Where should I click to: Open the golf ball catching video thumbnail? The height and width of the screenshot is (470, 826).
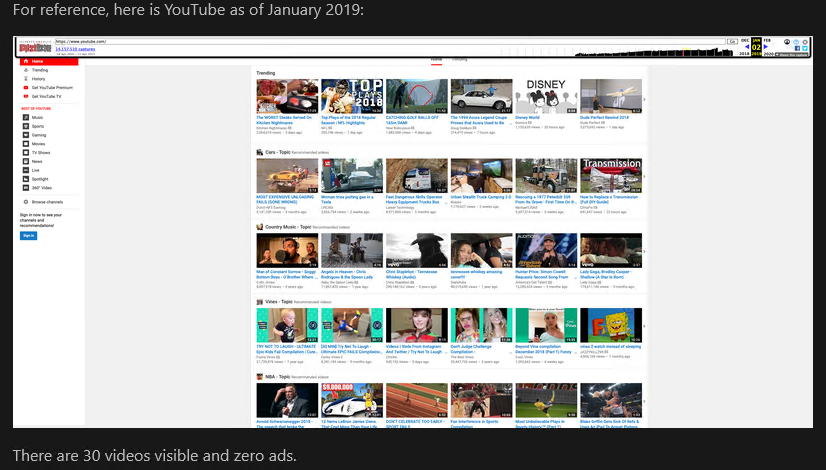point(417,96)
